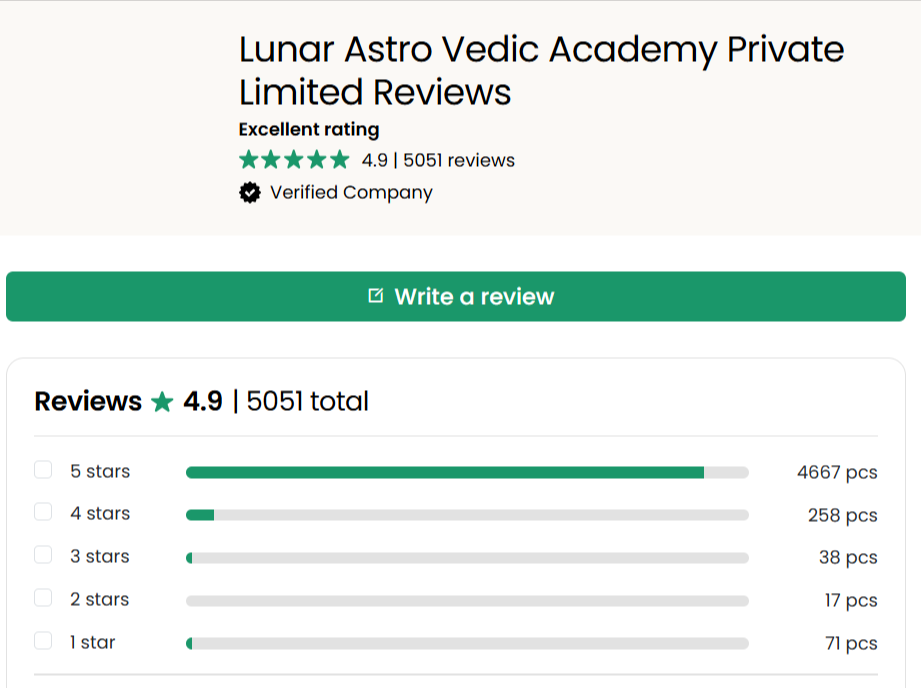The image size is (921, 688).
Task: Click the Write a review button
Action: click(460, 296)
